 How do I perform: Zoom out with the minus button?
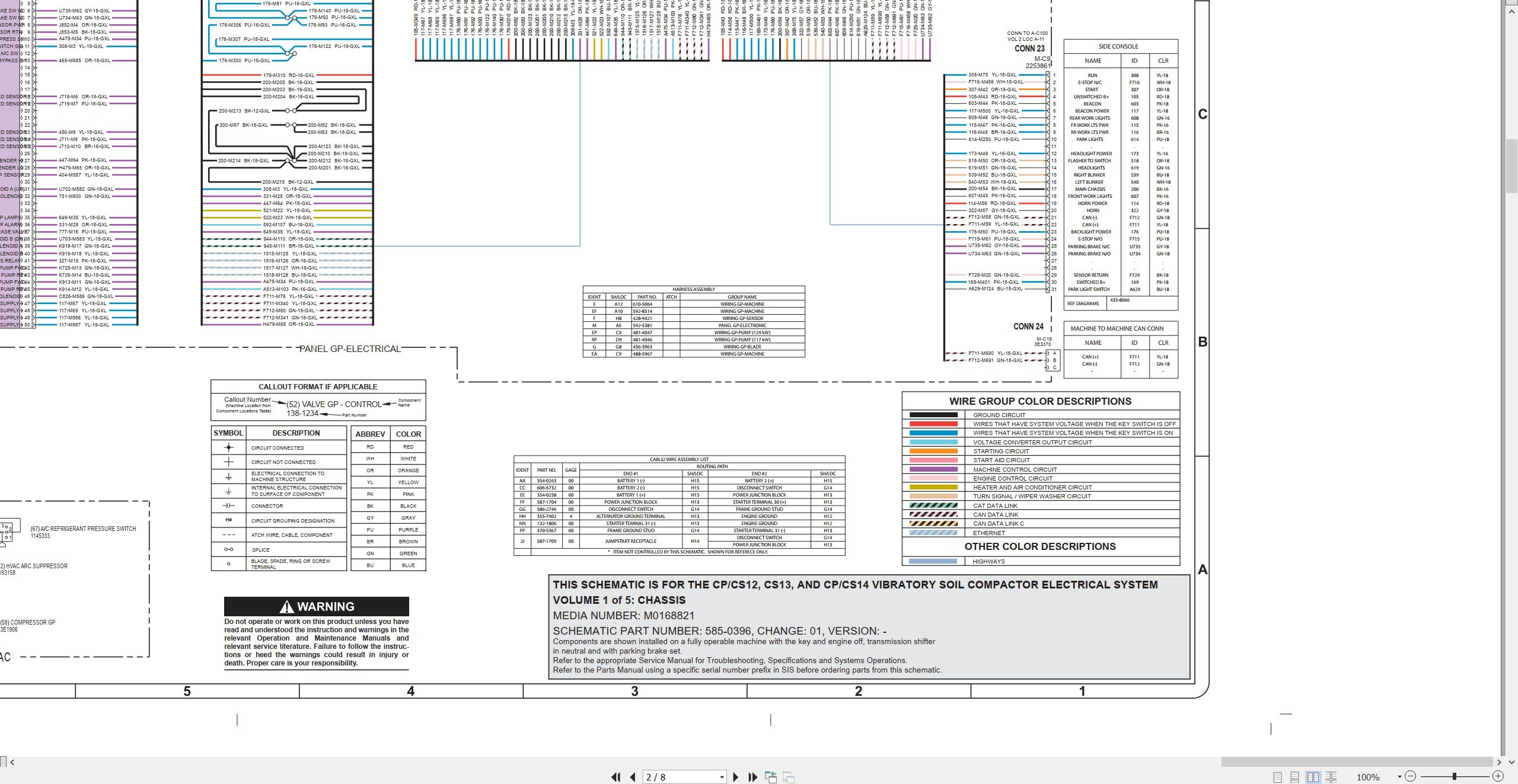click(1411, 776)
